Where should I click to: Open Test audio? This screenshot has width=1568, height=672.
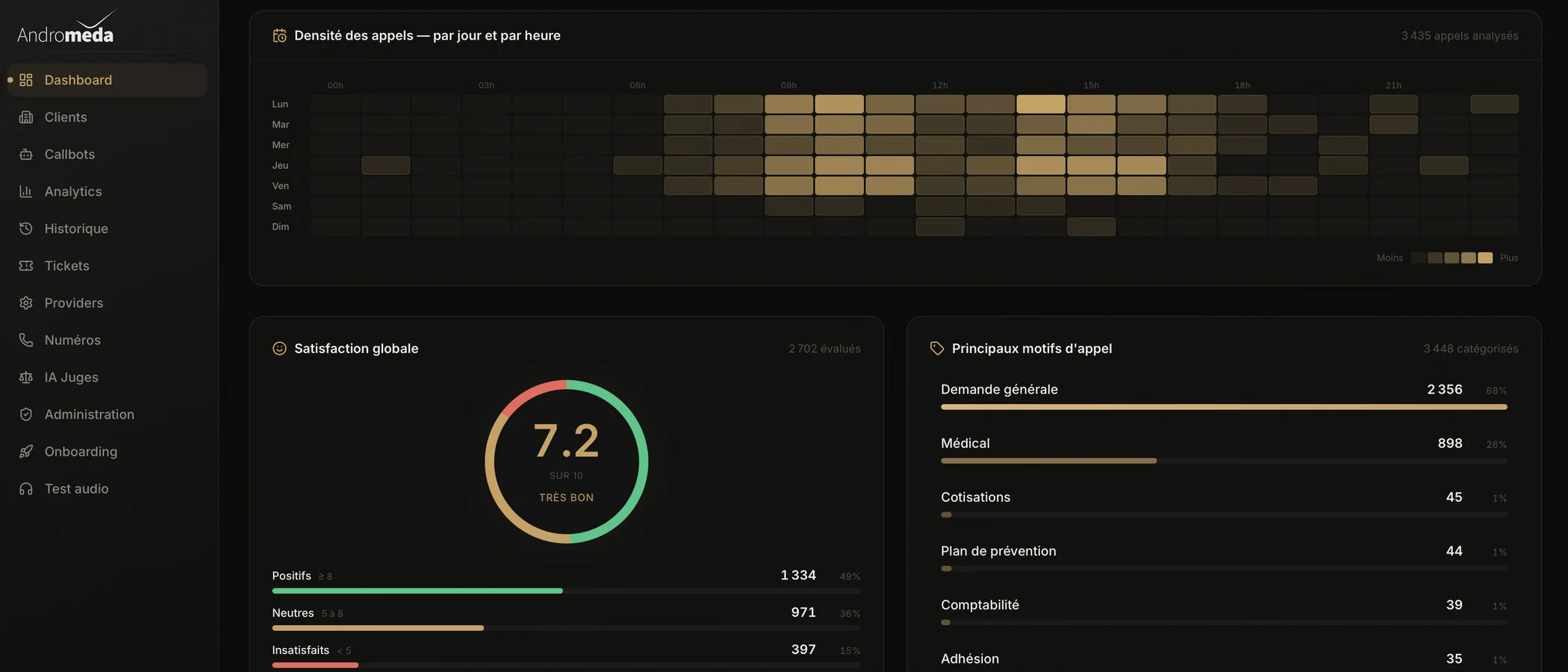click(x=108, y=489)
